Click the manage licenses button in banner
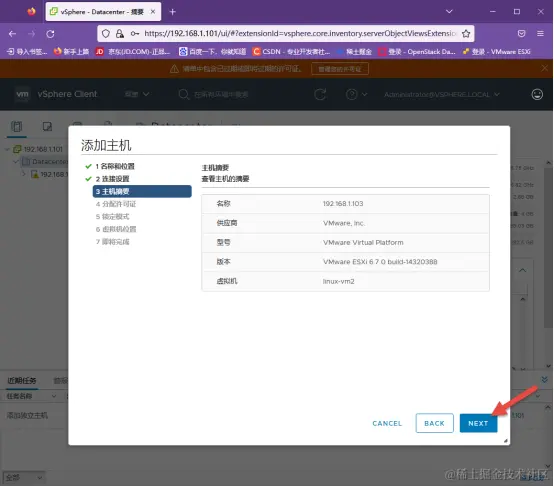Viewport: 554px width, 486px height. (340, 69)
